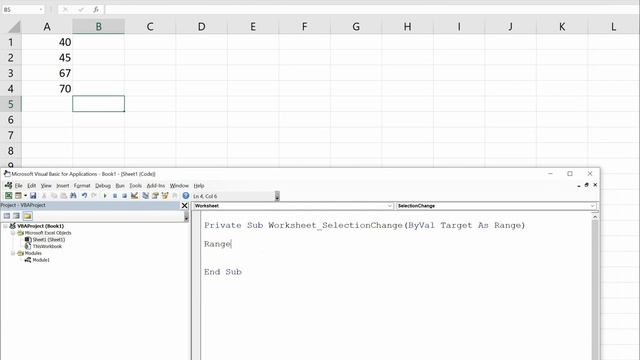Image resolution: width=640 pixels, height=360 pixels.
Task: Open the File menu in VBA editor
Action: [19, 186]
